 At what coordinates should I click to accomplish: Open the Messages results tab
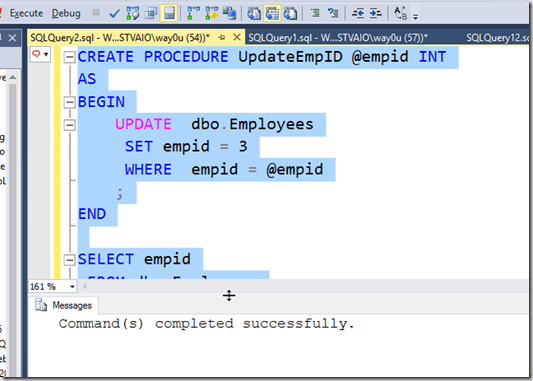64,305
